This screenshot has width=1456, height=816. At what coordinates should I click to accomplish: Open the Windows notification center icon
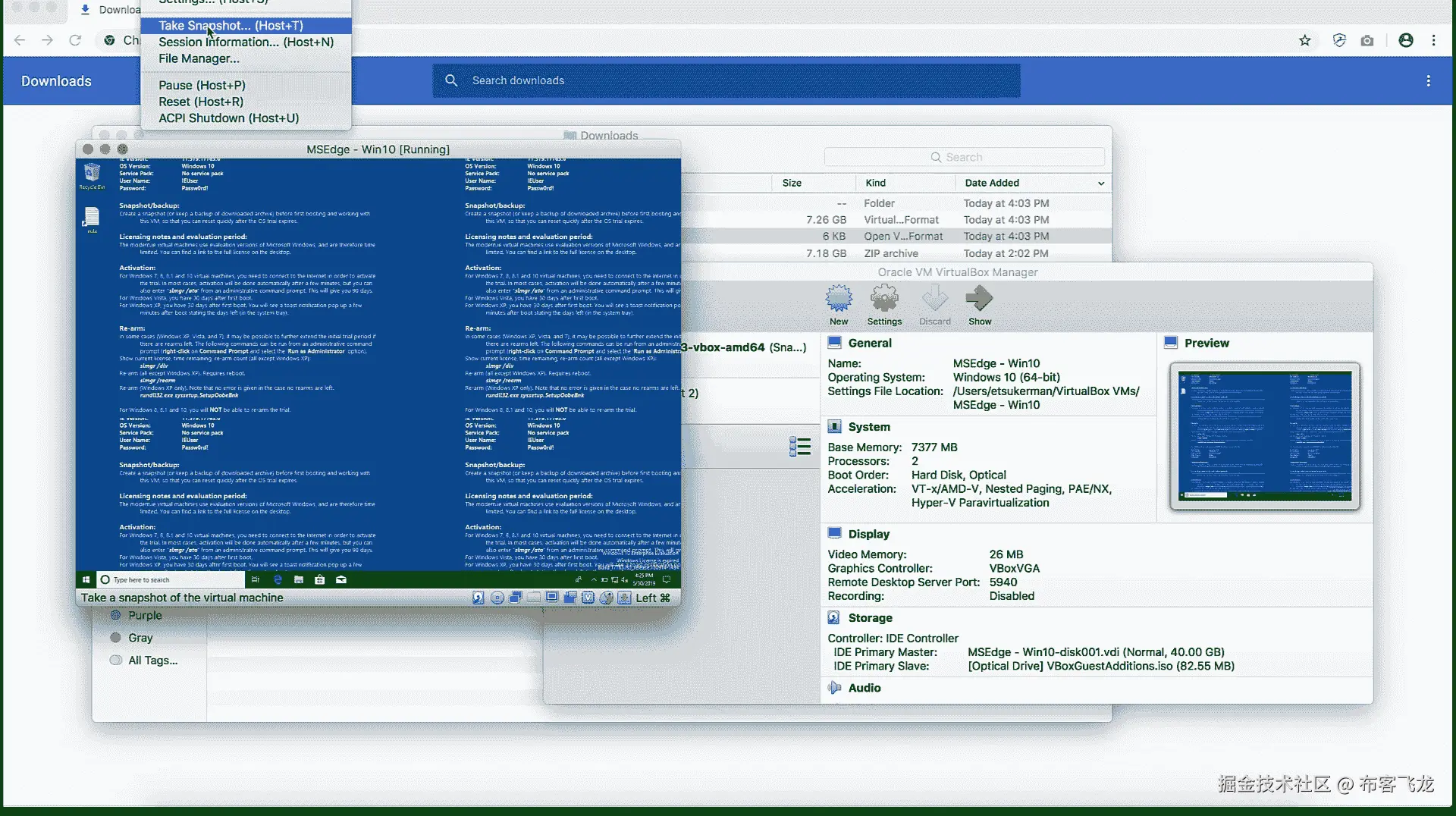click(667, 580)
